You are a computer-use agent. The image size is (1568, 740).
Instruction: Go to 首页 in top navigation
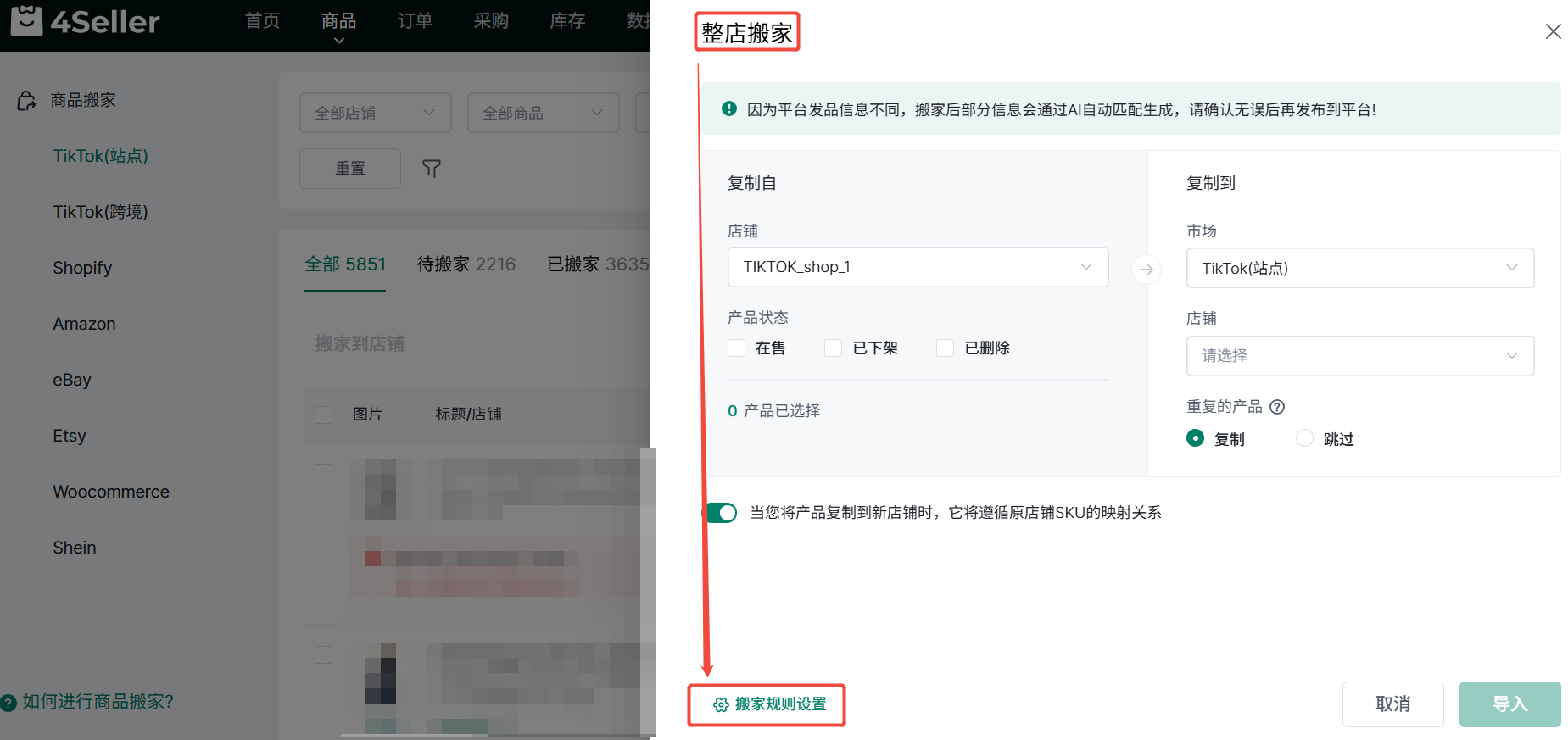262,20
